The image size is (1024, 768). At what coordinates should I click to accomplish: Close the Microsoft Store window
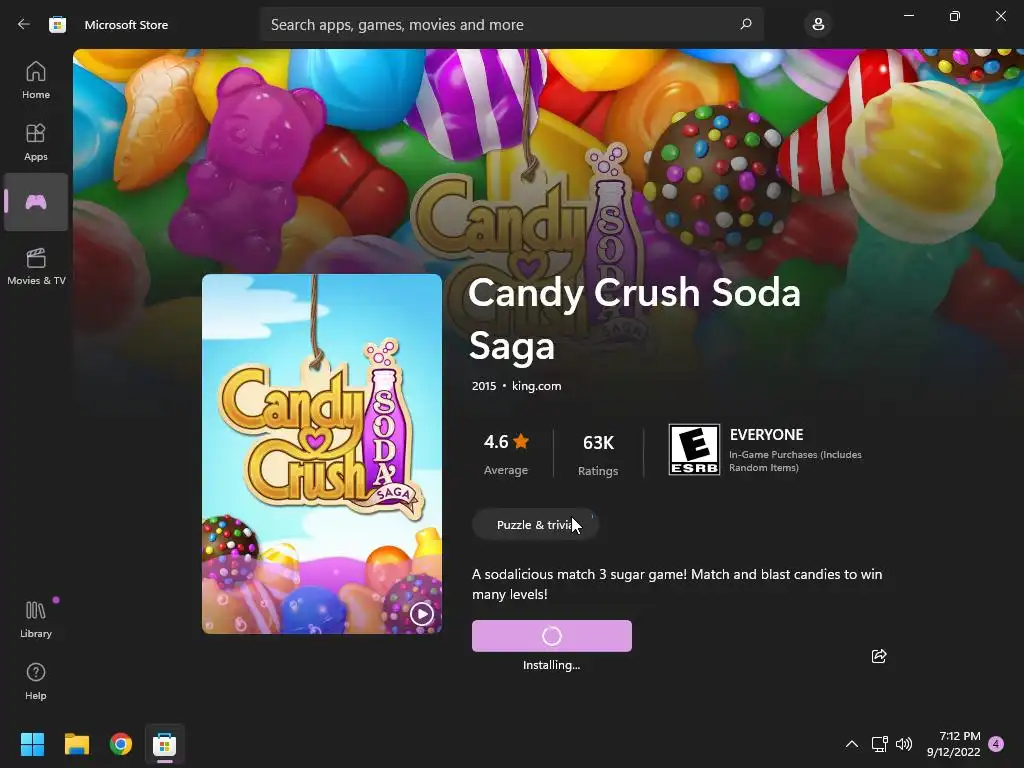click(x=1000, y=16)
